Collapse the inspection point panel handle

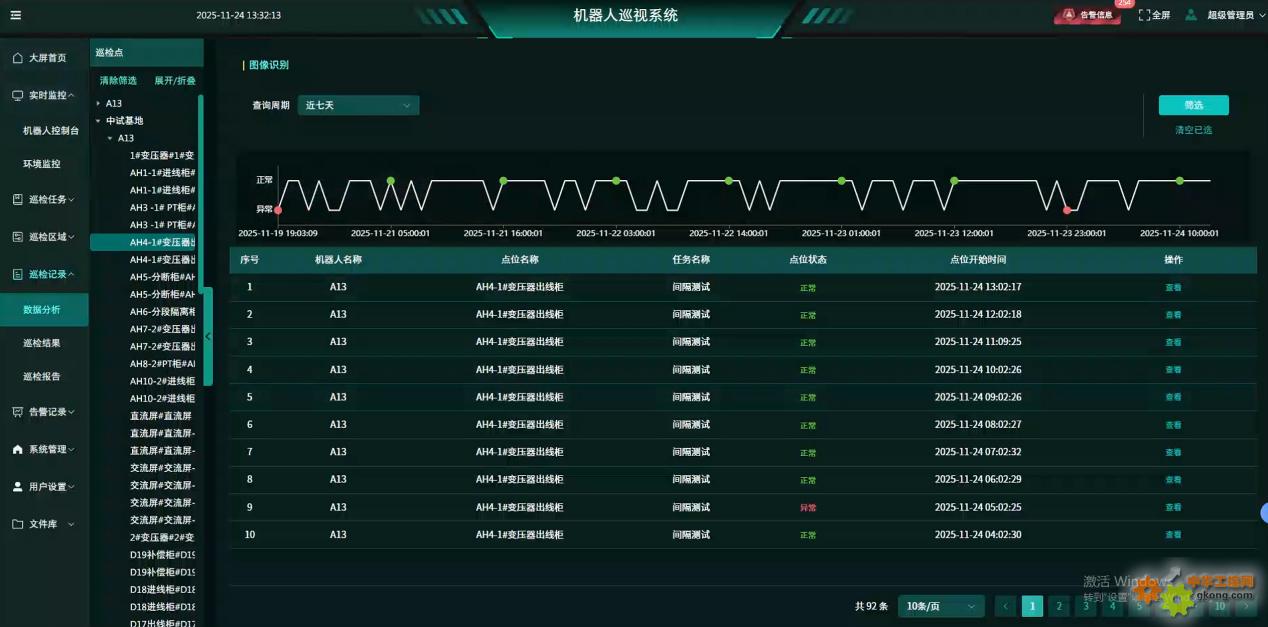pyautogui.click(x=208, y=337)
